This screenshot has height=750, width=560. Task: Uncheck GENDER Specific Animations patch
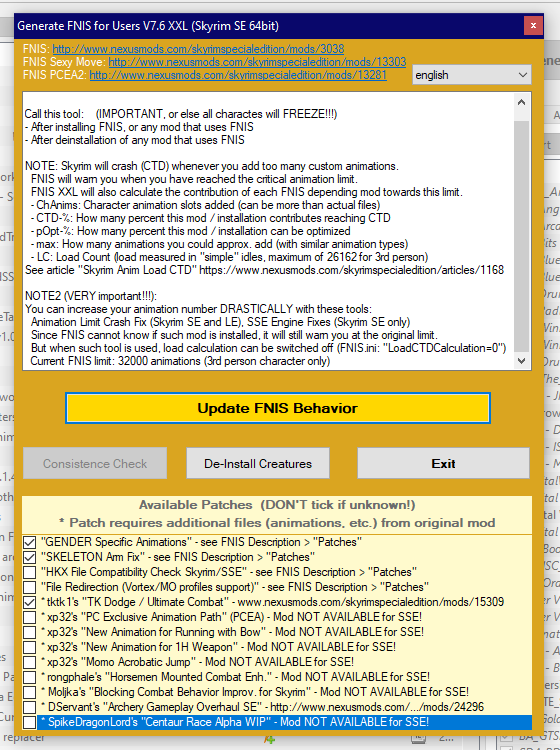(x=30, y=542)
